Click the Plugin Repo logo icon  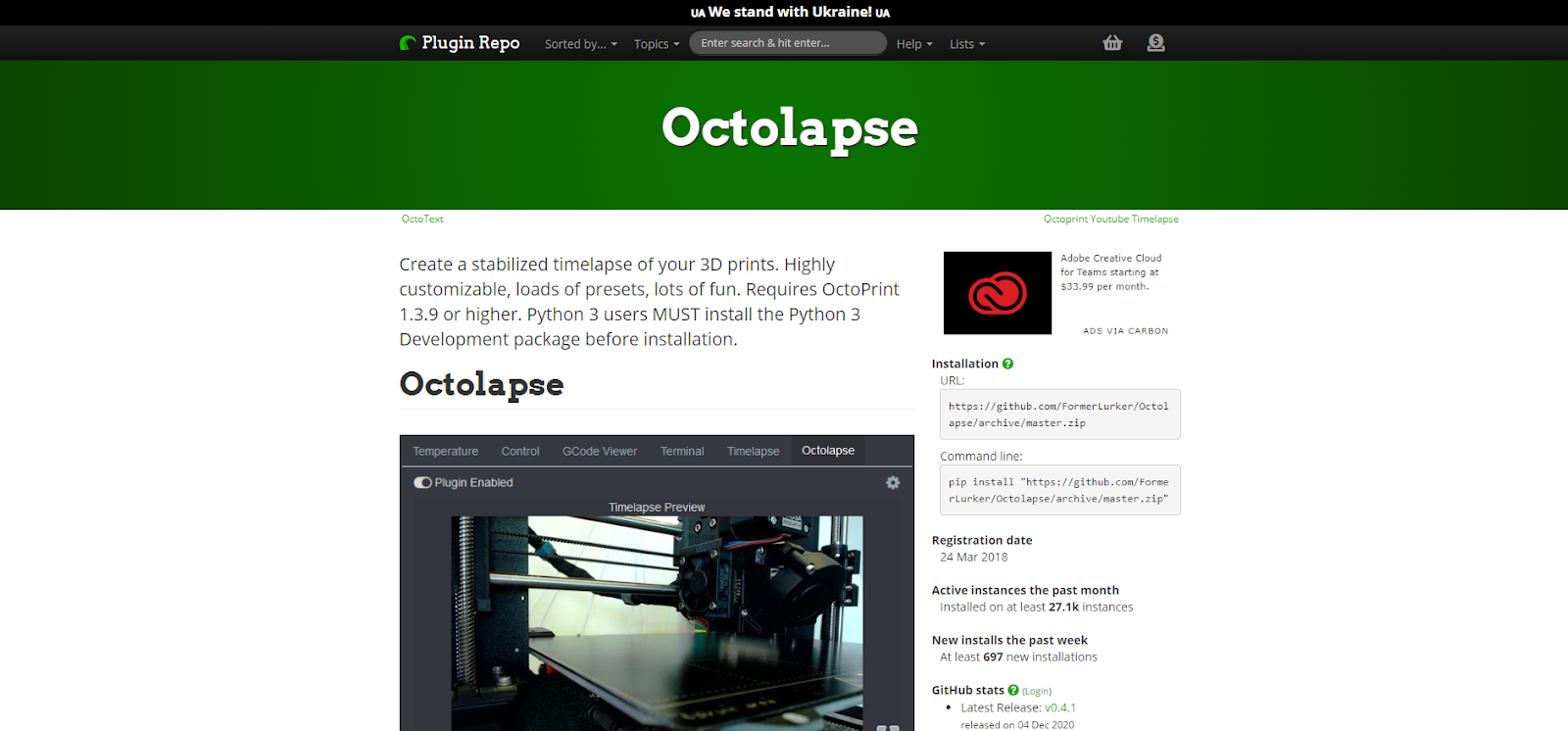(408, 43)
